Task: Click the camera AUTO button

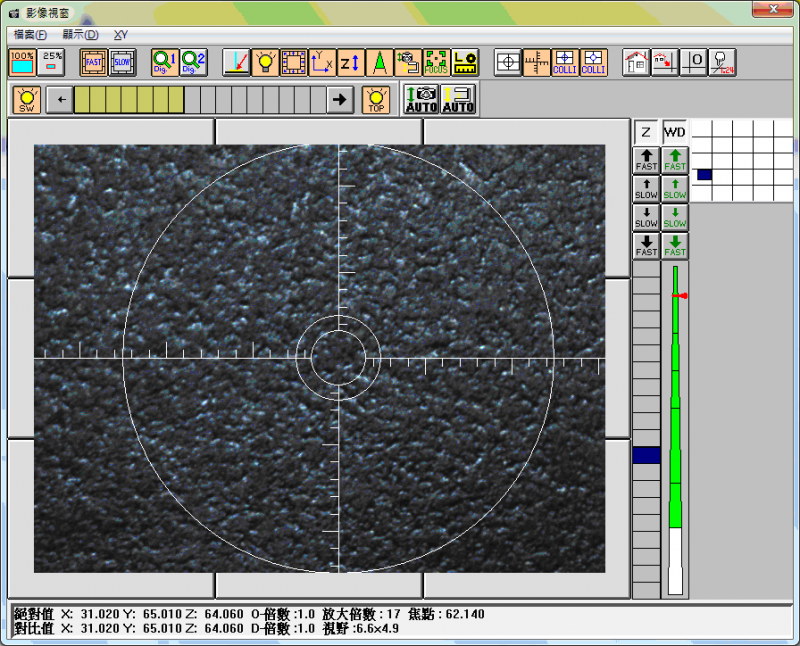Action: coord(421,100)
